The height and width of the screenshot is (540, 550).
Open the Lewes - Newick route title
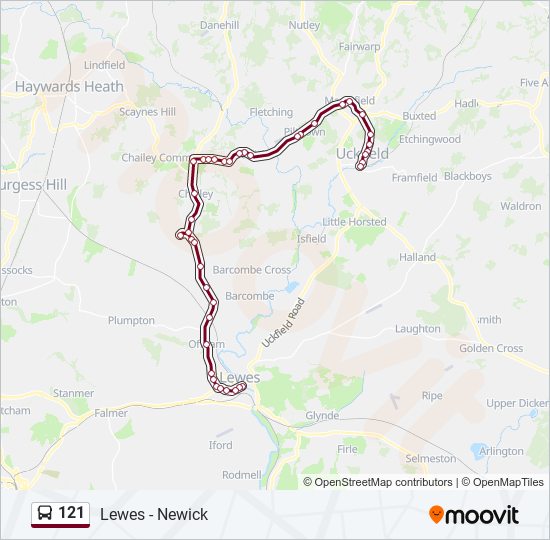click(x=154, y=514)
